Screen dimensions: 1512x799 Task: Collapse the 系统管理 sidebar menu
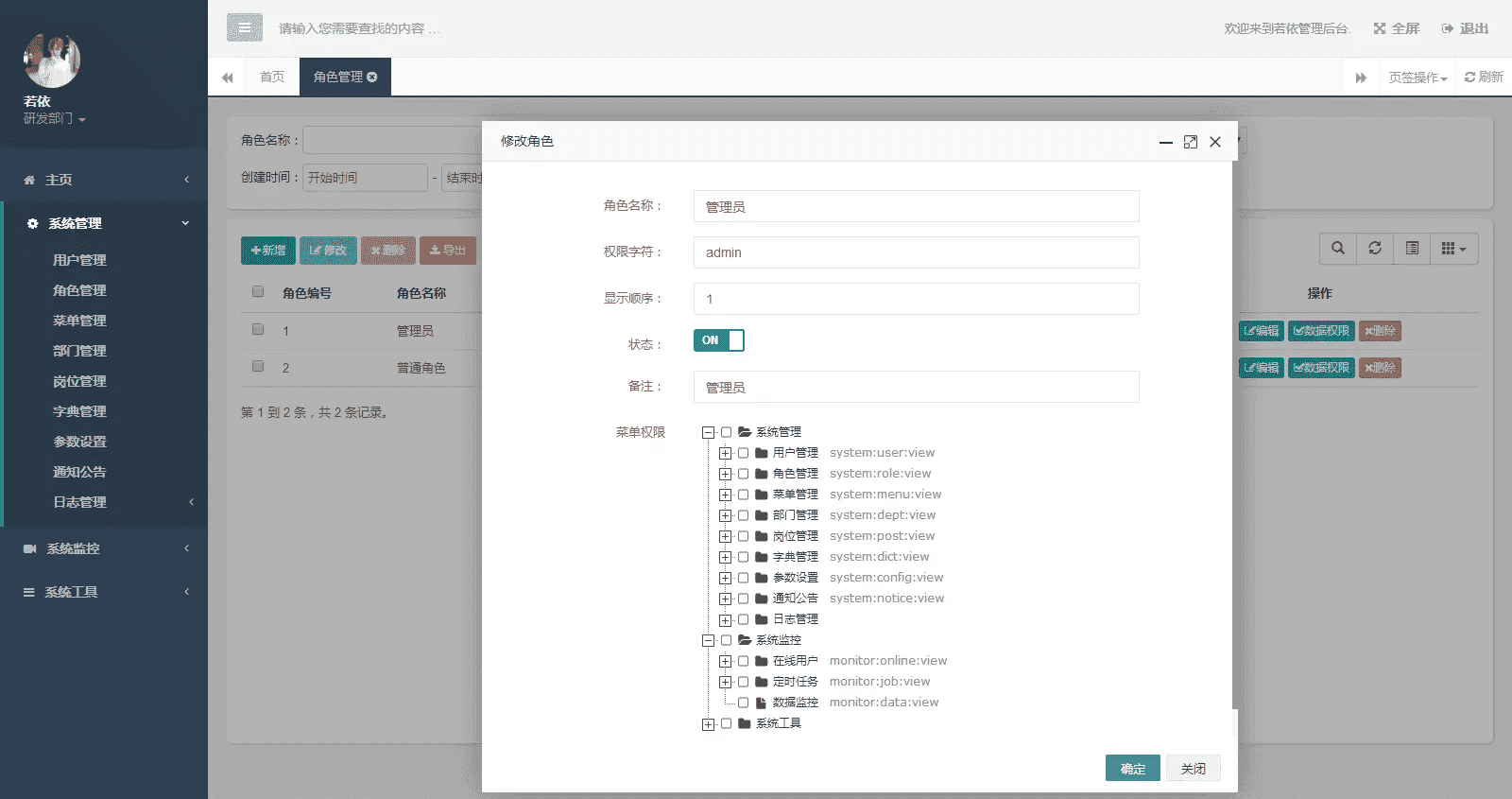[x=104, y=223]
